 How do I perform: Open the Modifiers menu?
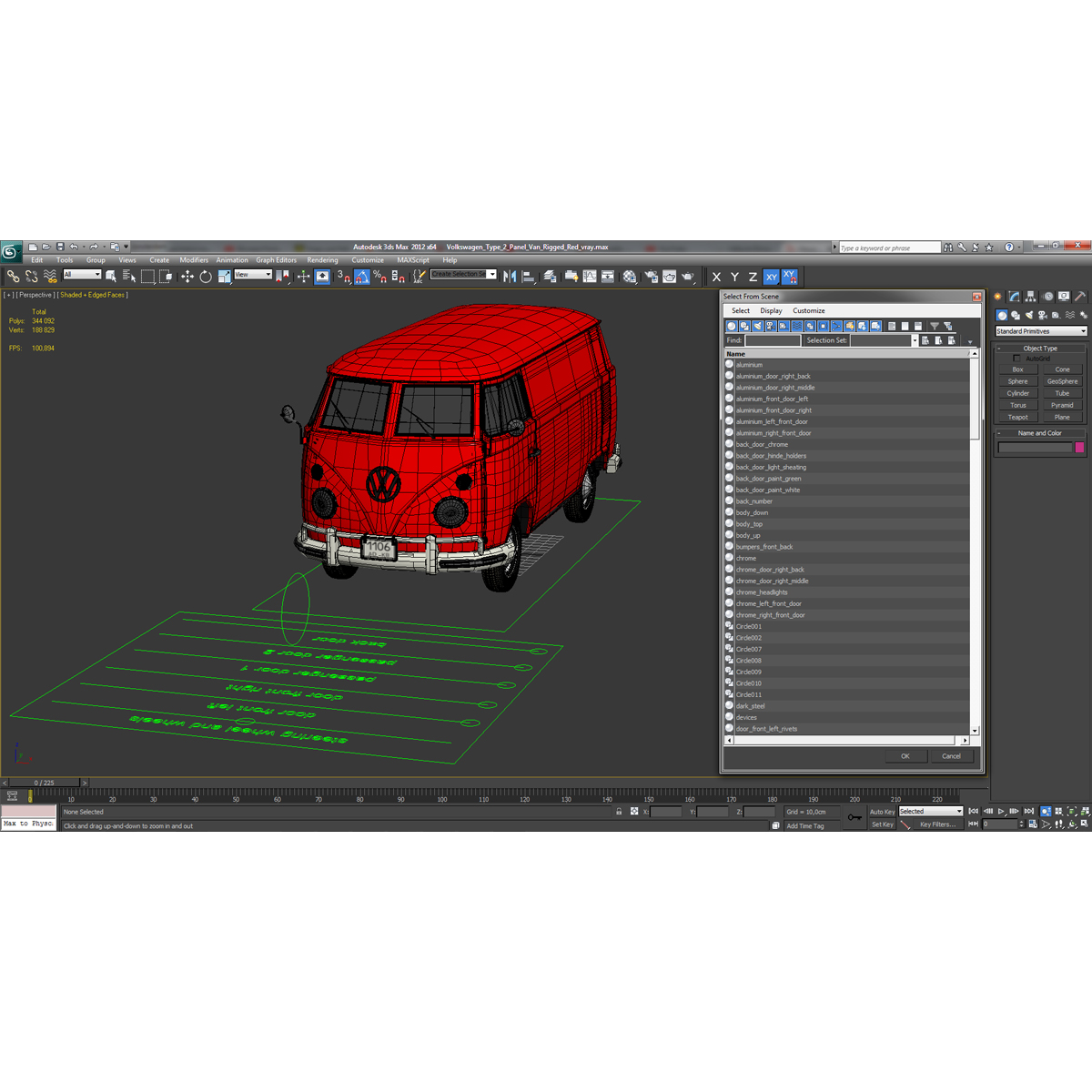pos(194,260)
